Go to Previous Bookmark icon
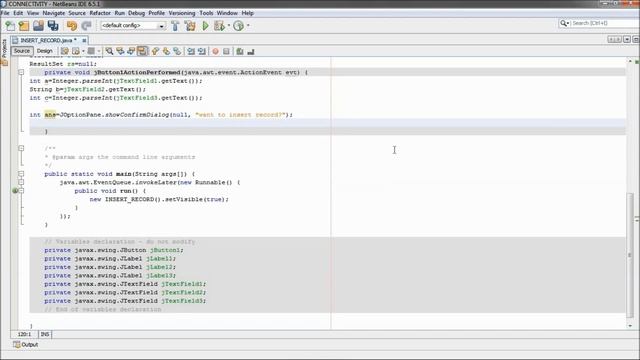Screen dimensions: 640x360 (x=155, y=51)
